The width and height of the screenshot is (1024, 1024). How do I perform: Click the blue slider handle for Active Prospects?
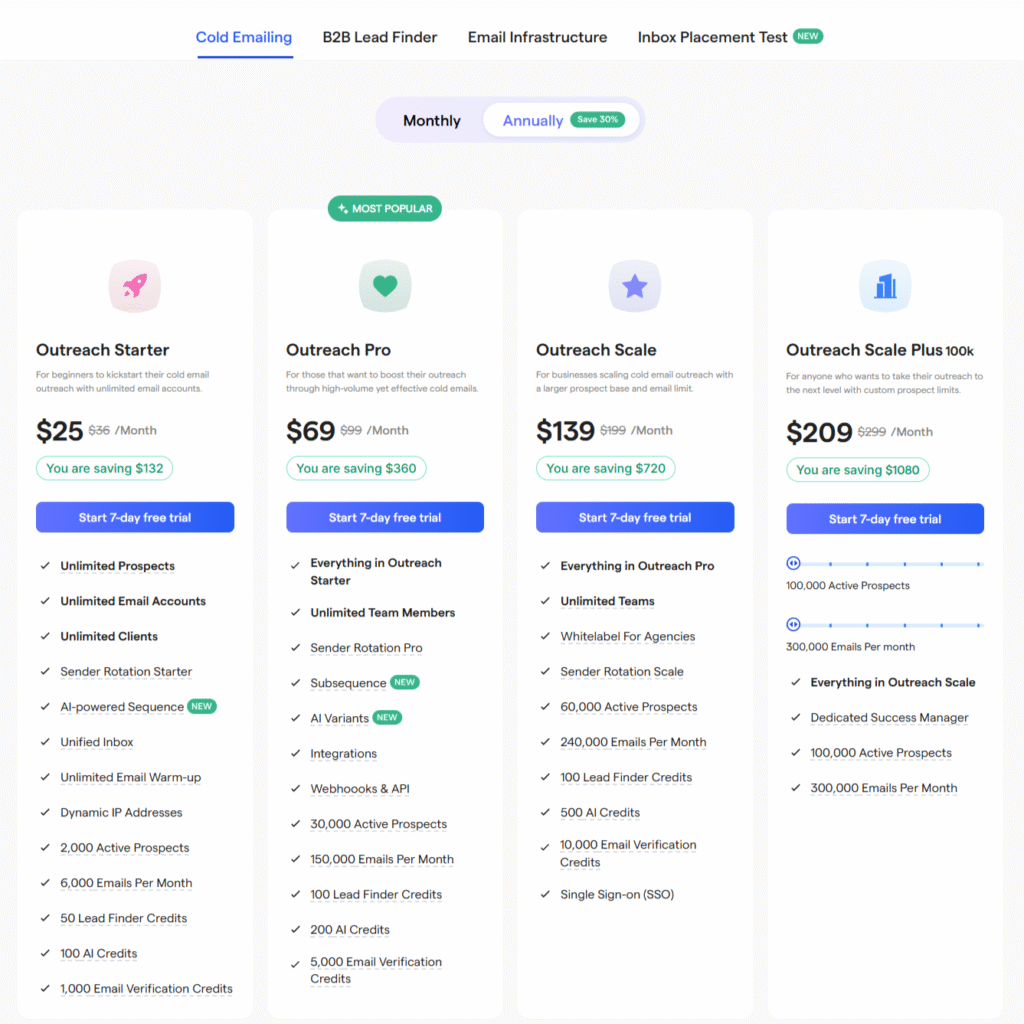[793, 563]
